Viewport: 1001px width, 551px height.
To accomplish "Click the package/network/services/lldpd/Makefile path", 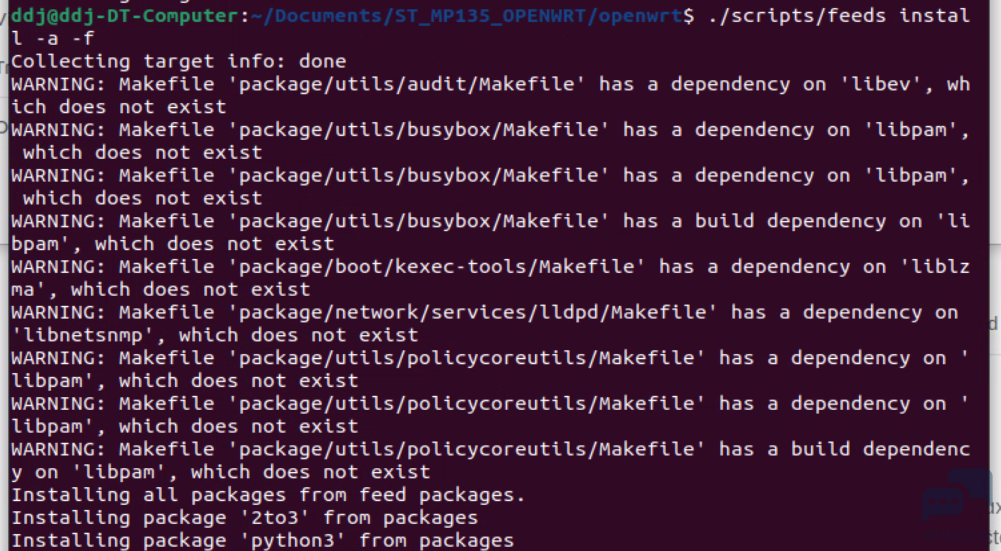I will coord(472,312).
